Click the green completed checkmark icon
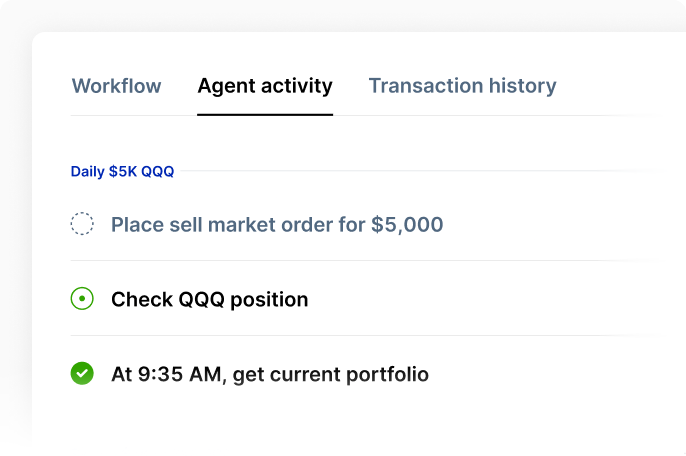The image size is (686, 456). 82,374
